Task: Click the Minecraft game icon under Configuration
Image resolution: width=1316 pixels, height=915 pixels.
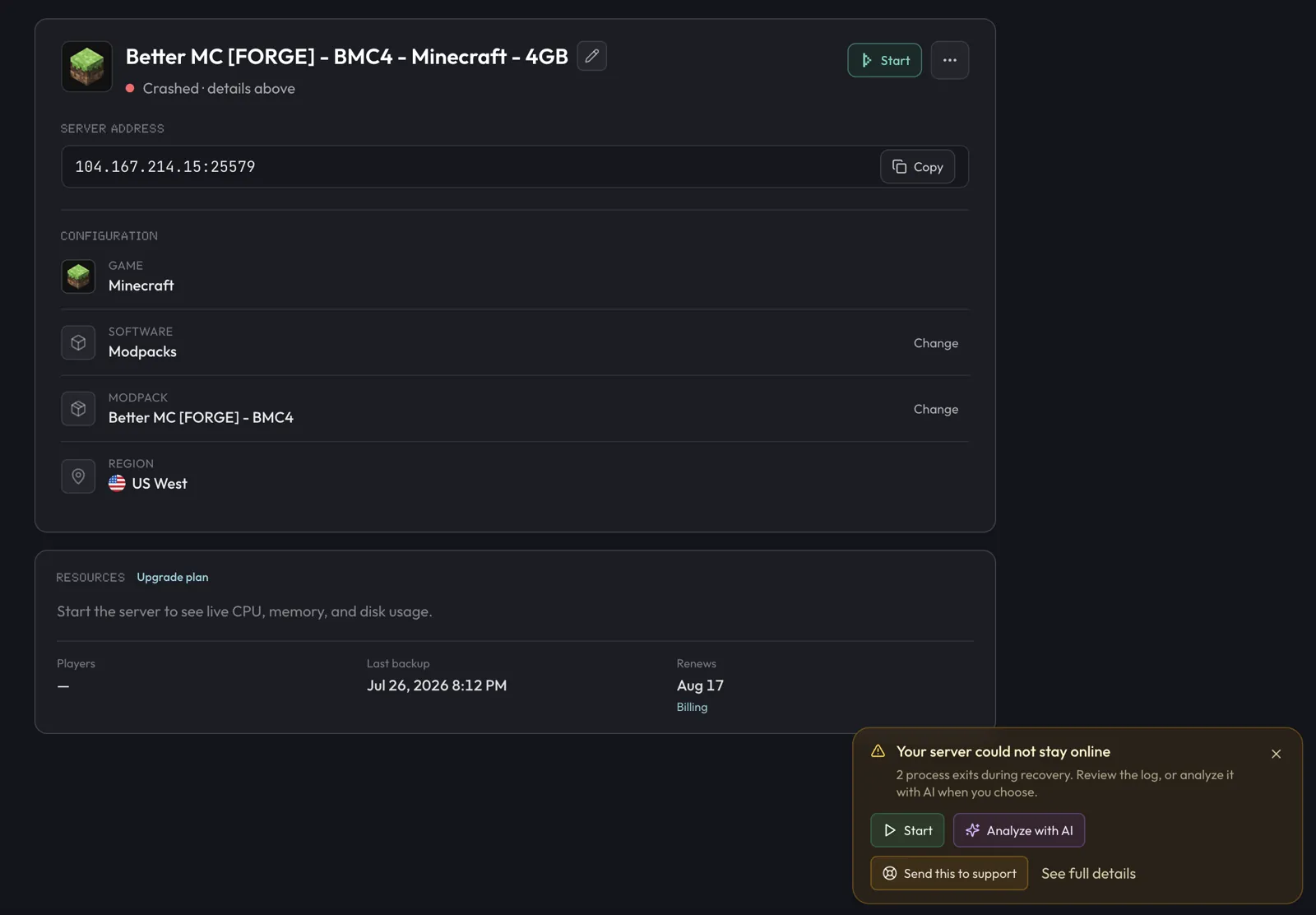Action: point(78,276)
